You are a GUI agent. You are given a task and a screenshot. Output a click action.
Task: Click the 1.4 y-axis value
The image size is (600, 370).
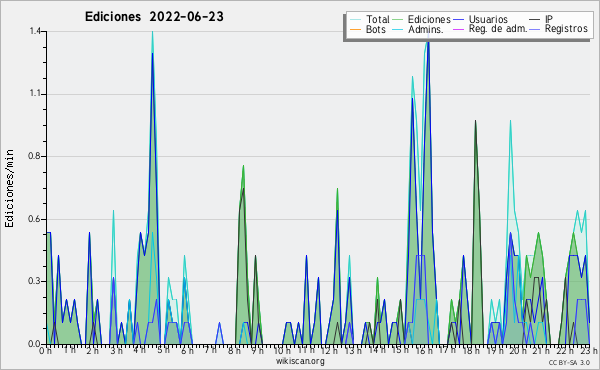35,31
